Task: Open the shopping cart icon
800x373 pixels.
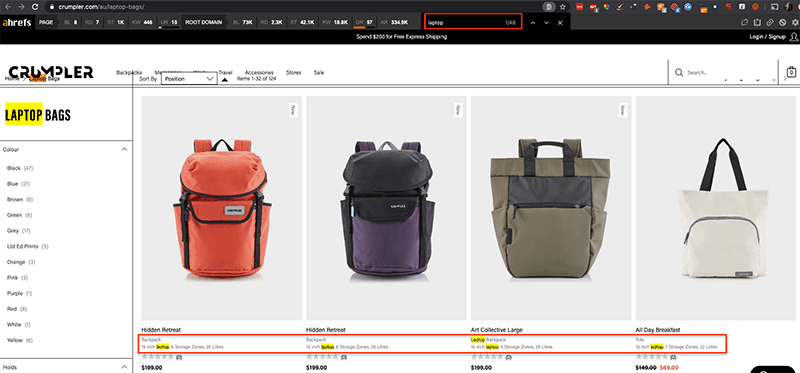Action: point(791,72)
